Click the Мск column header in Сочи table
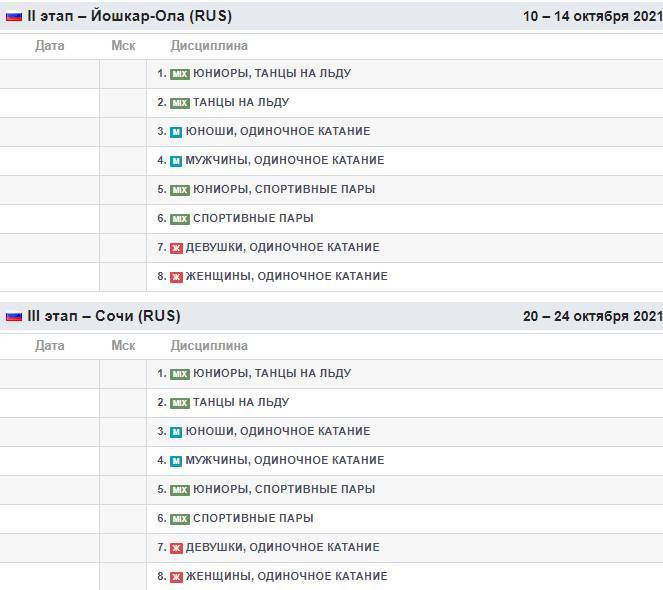663x590 pixels. [123, 346]
